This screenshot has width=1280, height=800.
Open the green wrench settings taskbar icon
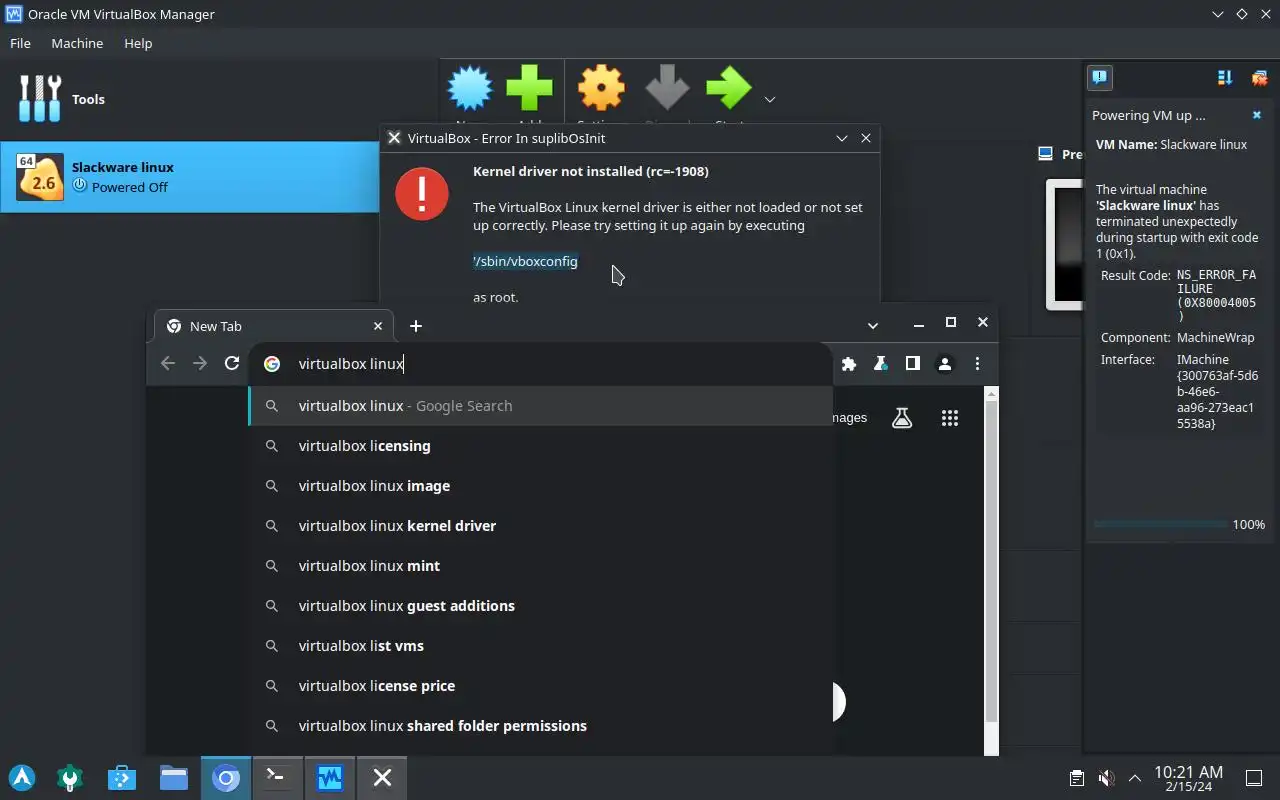click(70, 777)
